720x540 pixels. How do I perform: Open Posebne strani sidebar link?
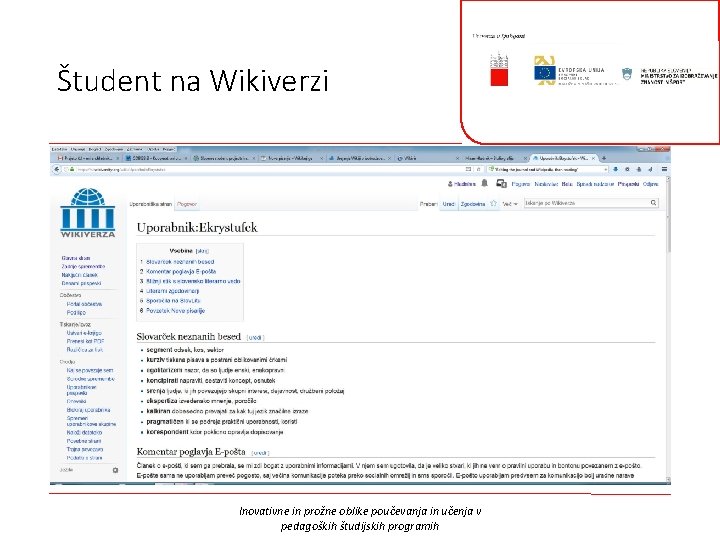point(84,441)
